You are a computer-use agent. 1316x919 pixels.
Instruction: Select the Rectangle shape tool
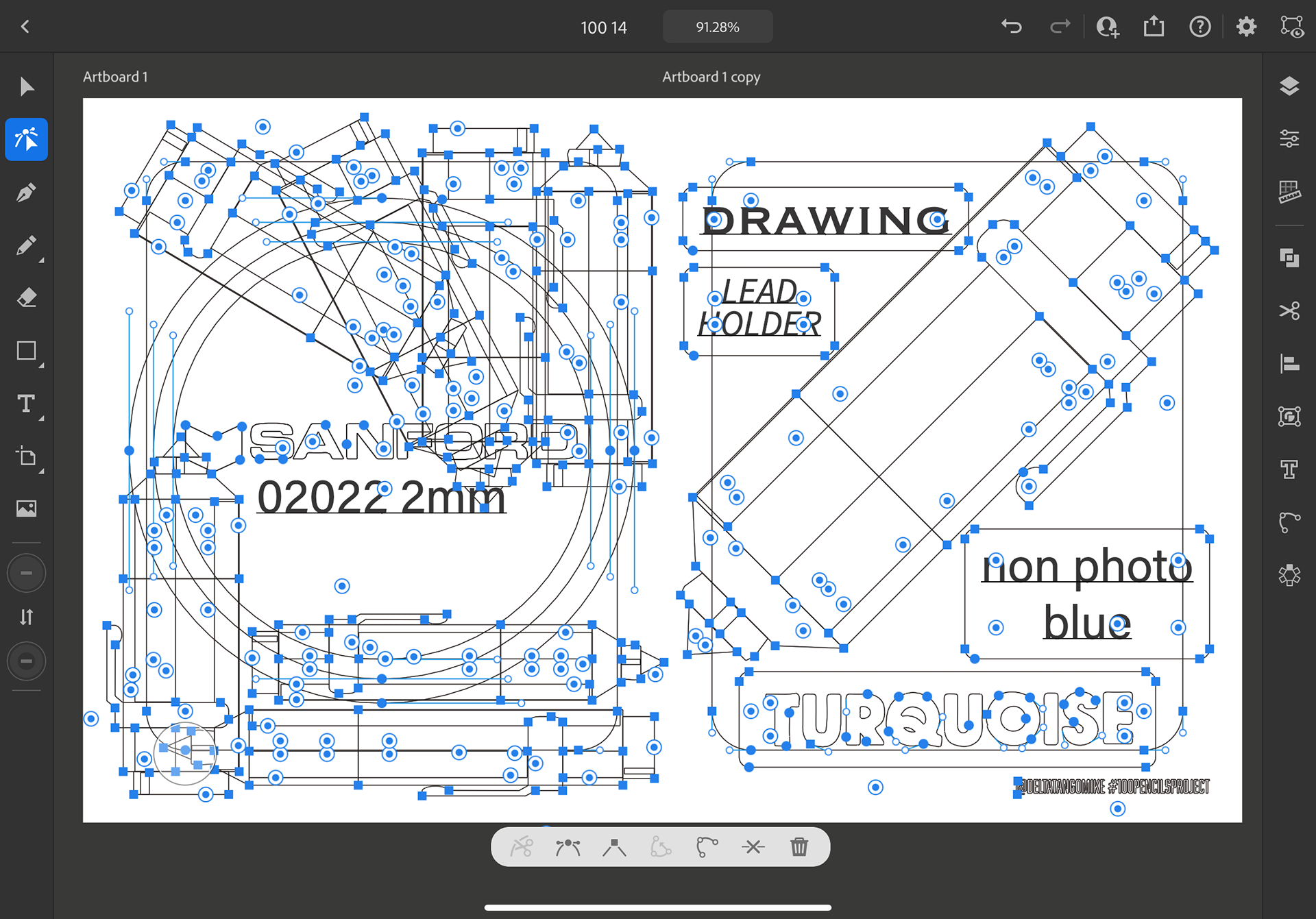pos(27,351)
